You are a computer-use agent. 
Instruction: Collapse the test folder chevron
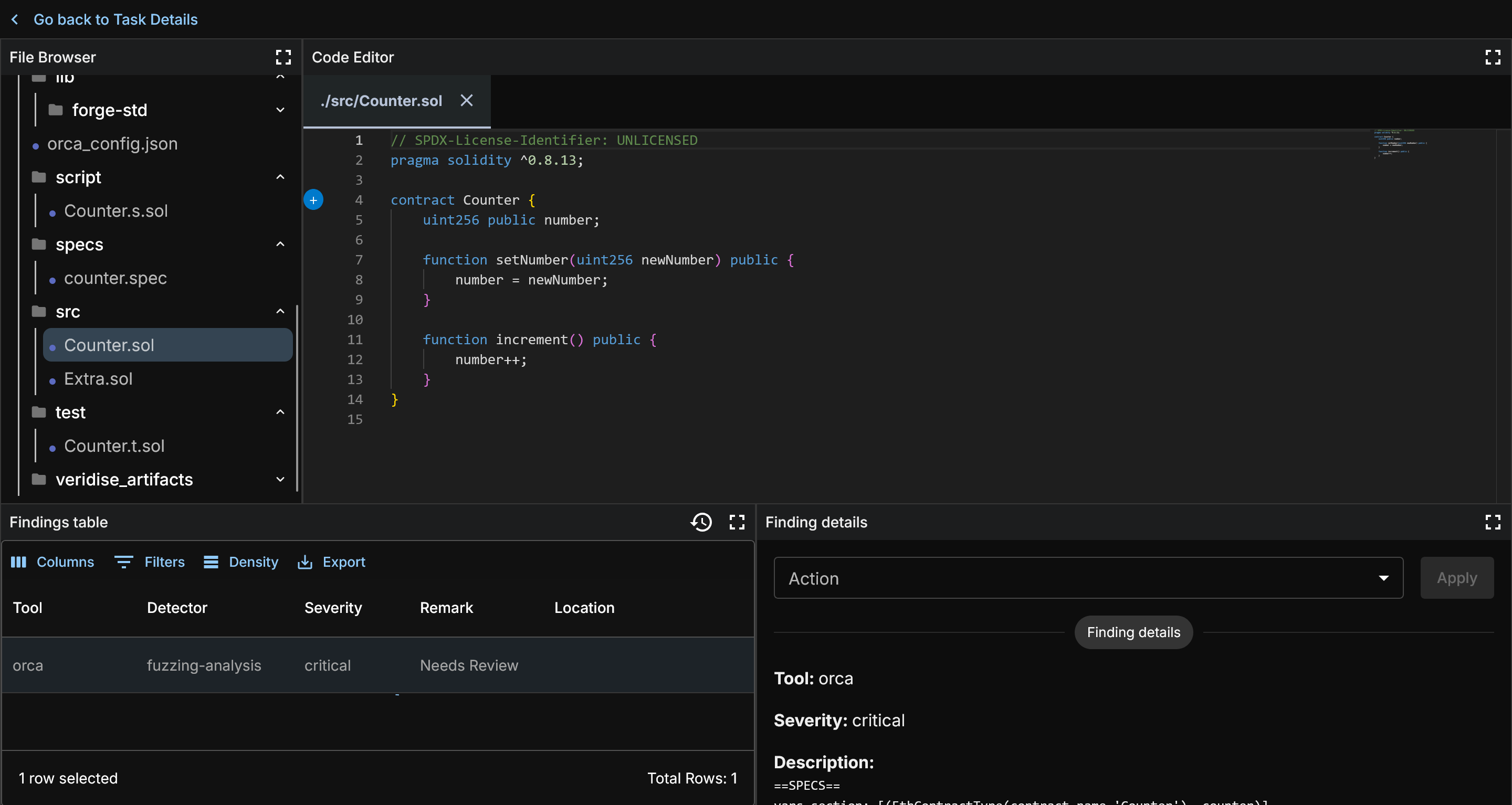(280, 412)
